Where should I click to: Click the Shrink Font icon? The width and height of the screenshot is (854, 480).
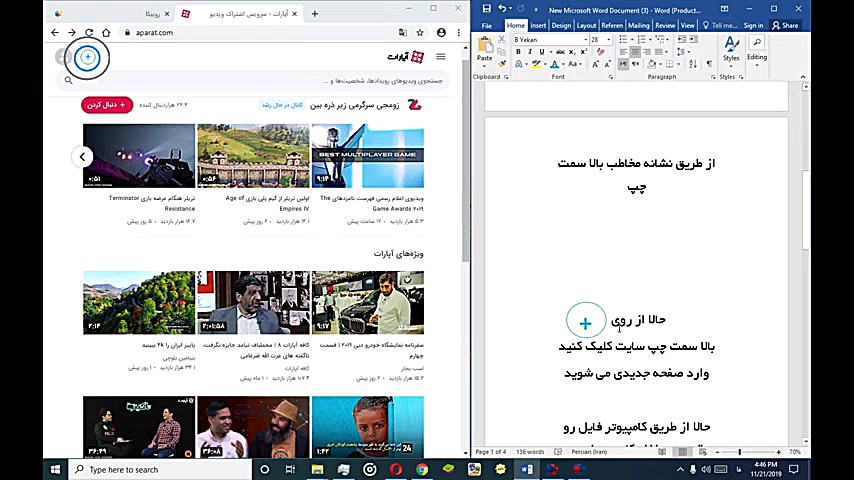[x=607, y=64]
